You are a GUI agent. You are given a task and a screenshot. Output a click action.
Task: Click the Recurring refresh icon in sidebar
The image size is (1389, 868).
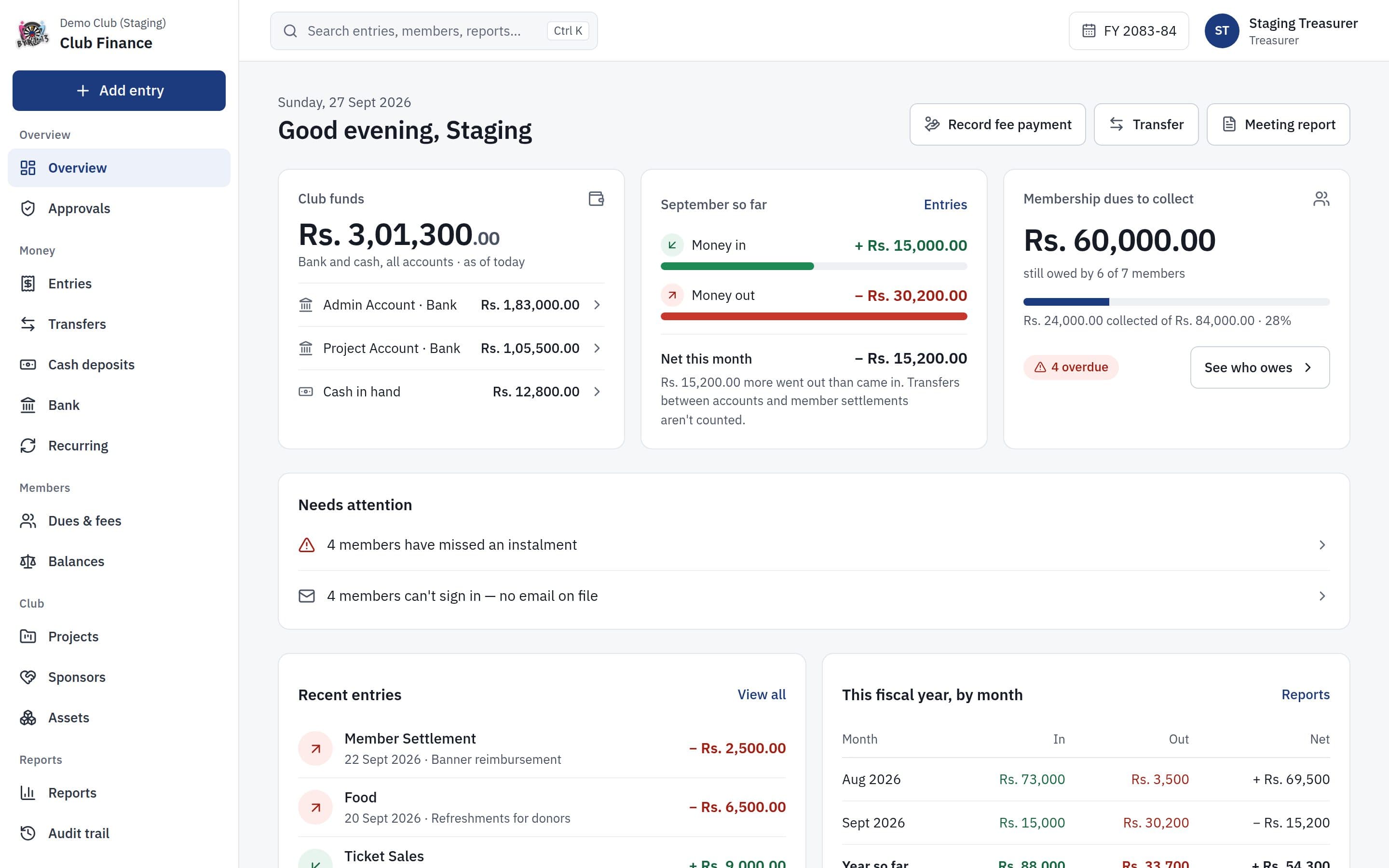click(27, 446)
